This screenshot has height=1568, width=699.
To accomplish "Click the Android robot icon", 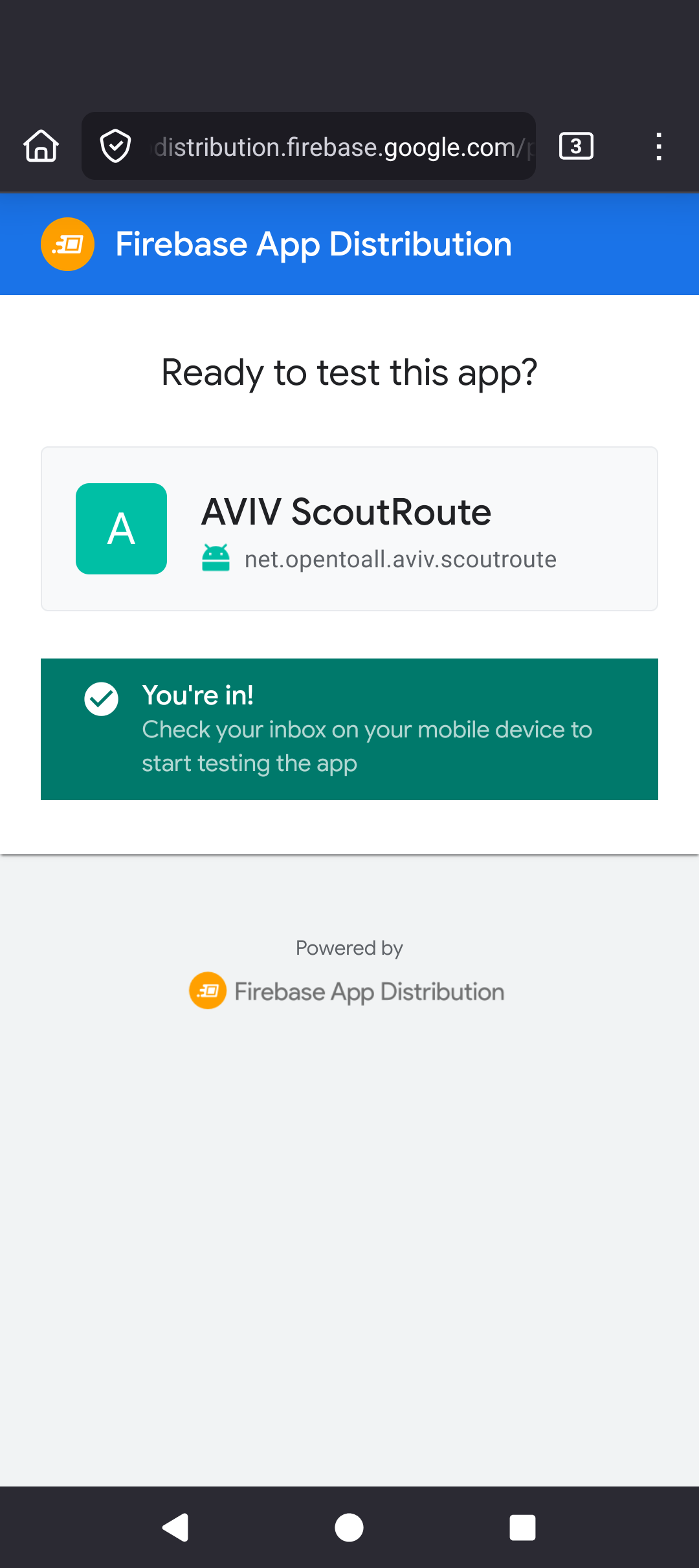I will pyautogui.click(x=217, y=558).
